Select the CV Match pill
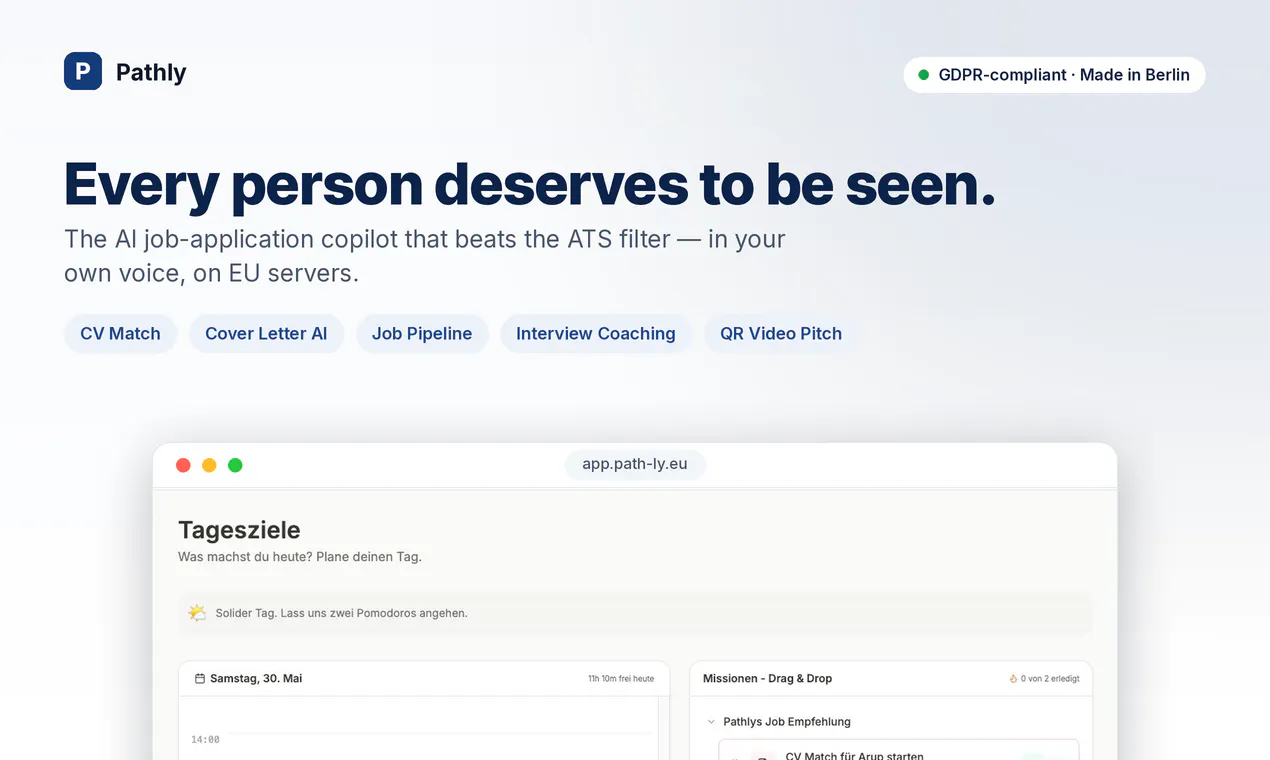The image size is (1270, 760). tap(120, 334)
